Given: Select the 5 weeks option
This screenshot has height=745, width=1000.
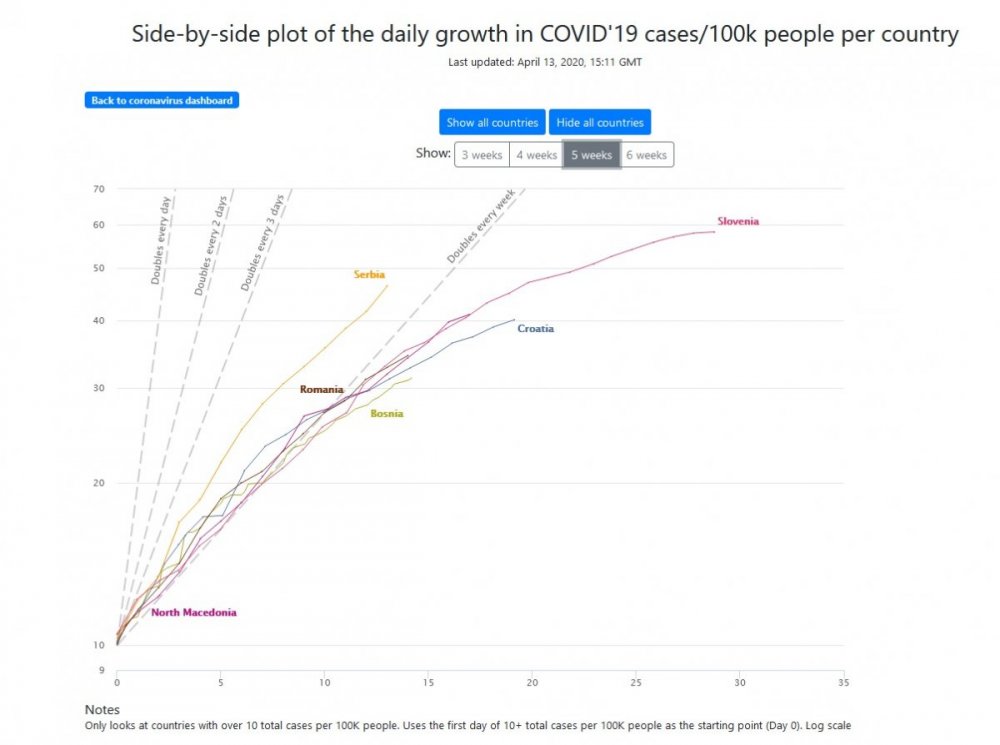Looking at the screenshot, I should (591, 155).
